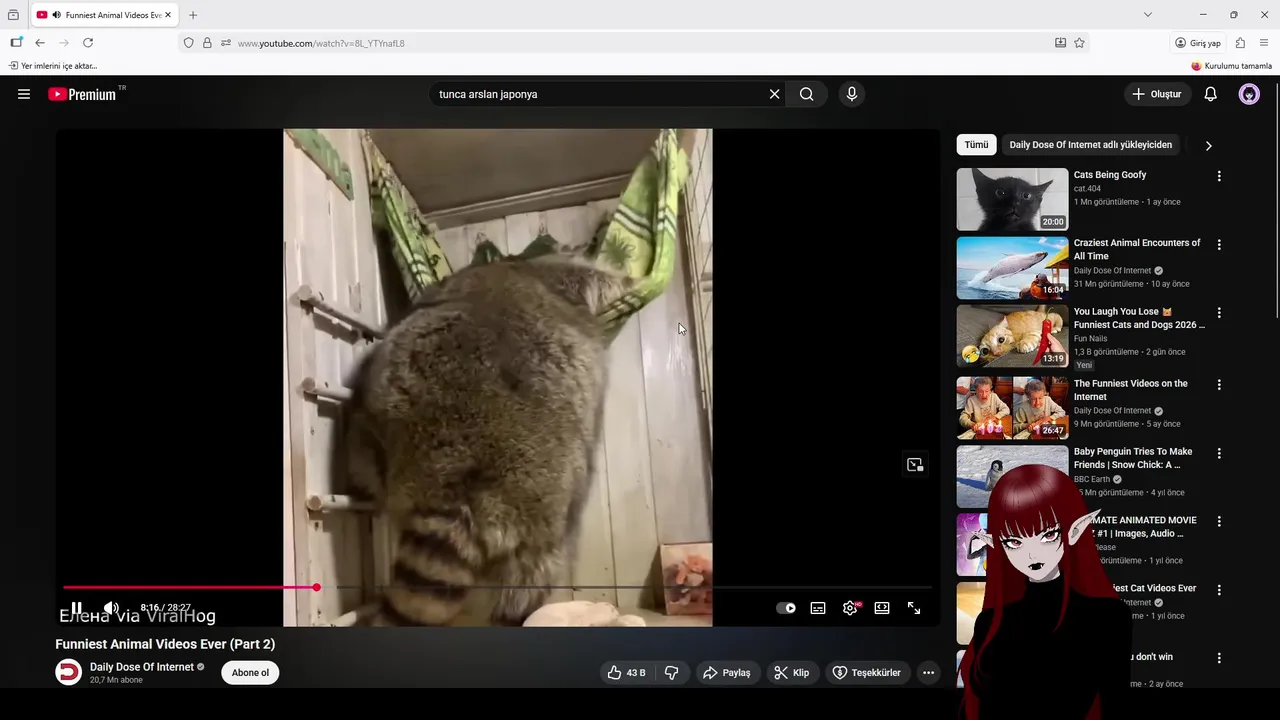The width and height of the screenshot is (1280, 720).
Task: Enter full screen mode
Action: [x=914, y=608]
